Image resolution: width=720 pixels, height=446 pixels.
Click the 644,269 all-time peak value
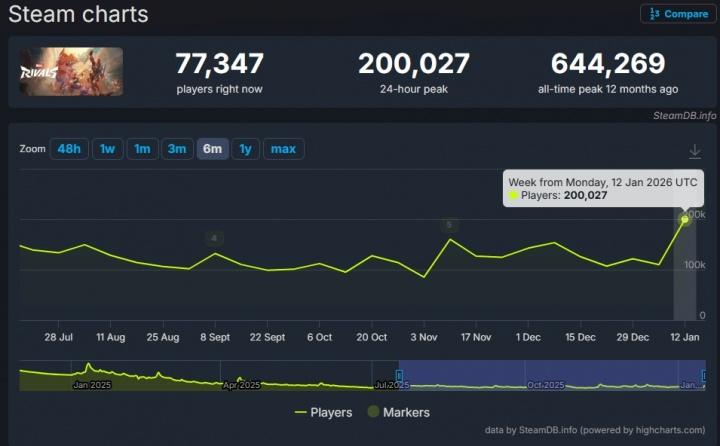point(608,63)
